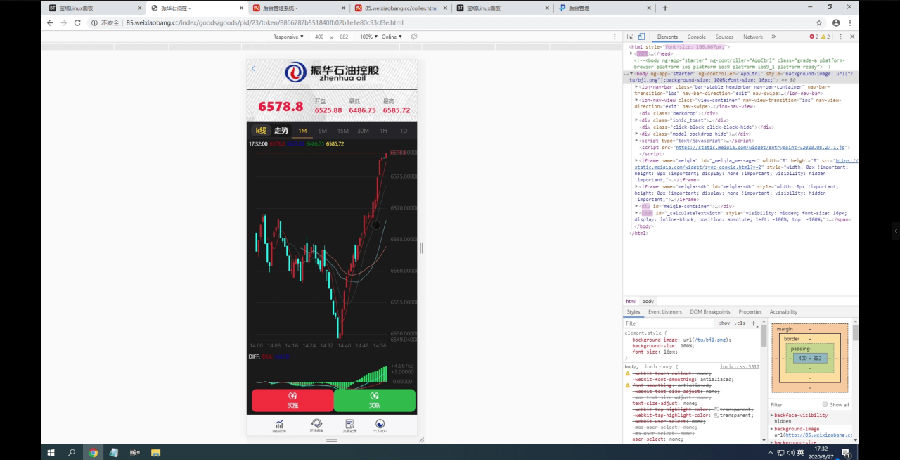Reload the page with the browser refresh icon
Viewport: 900px width, 460px height.
pyautogui.click(x=77, y=23)
